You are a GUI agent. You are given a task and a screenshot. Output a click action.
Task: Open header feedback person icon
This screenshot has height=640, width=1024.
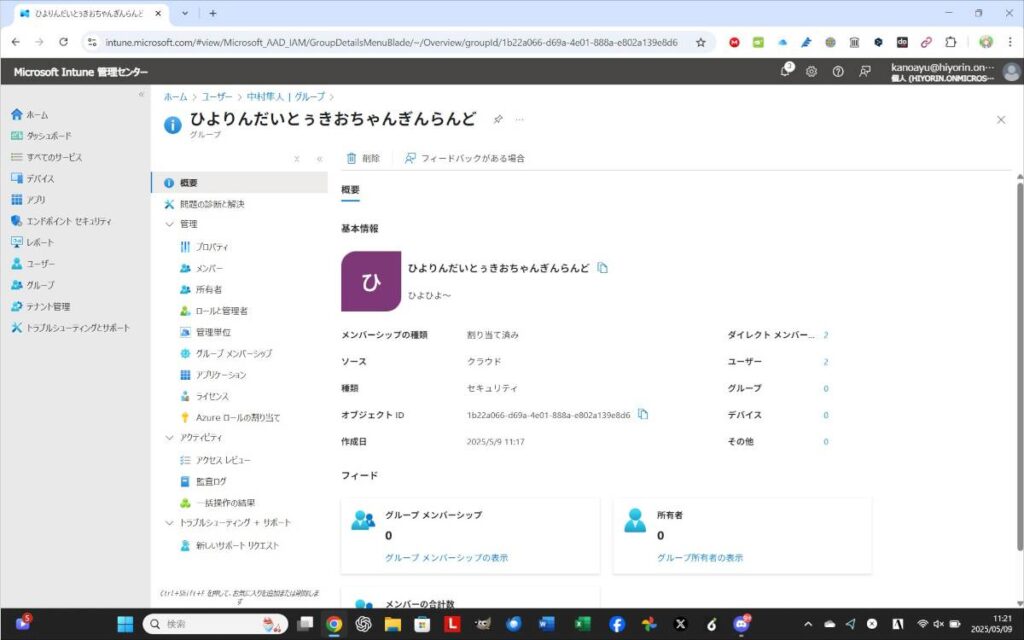[865, 72]
